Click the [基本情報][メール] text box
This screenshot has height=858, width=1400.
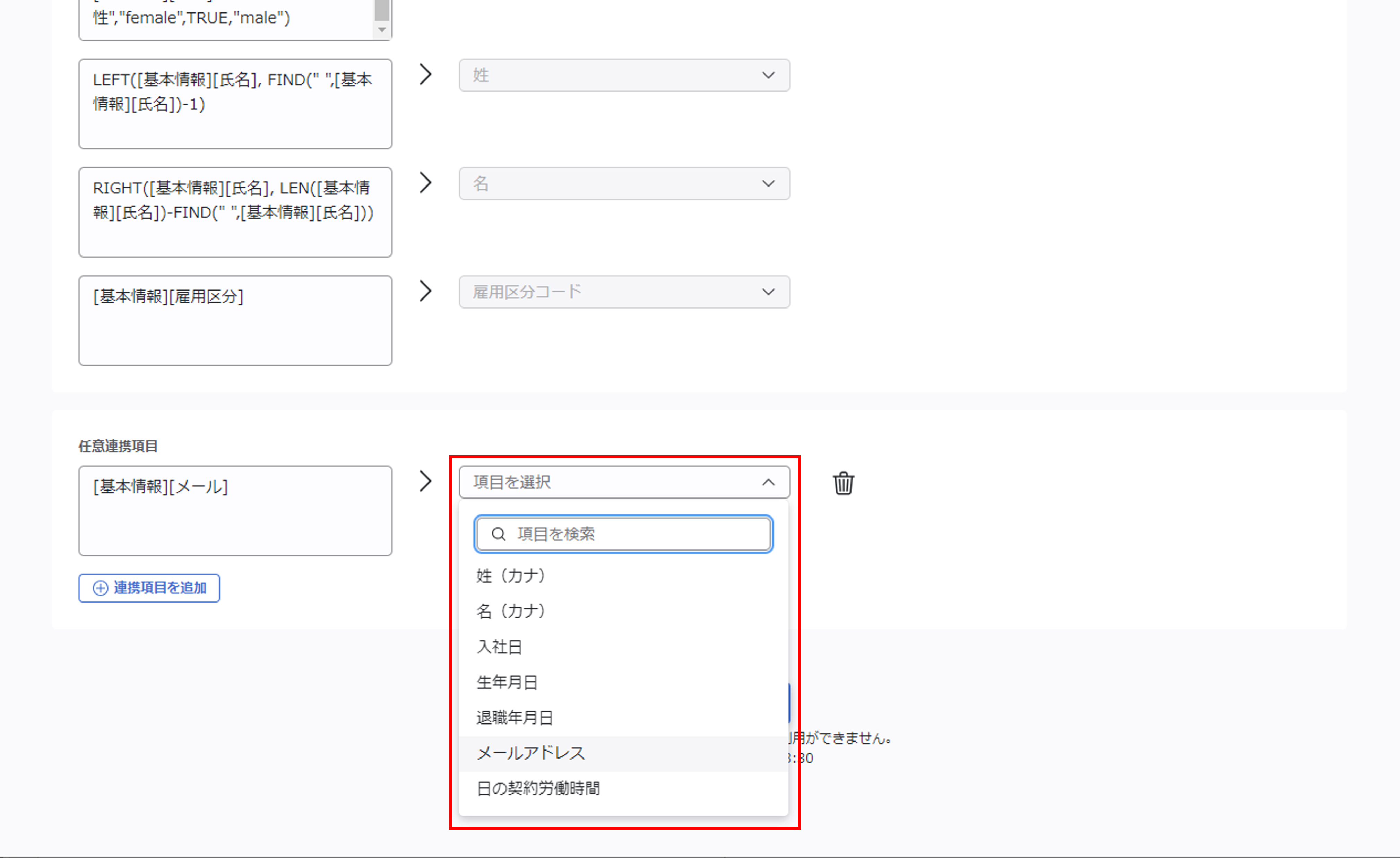tap(235, 511)
